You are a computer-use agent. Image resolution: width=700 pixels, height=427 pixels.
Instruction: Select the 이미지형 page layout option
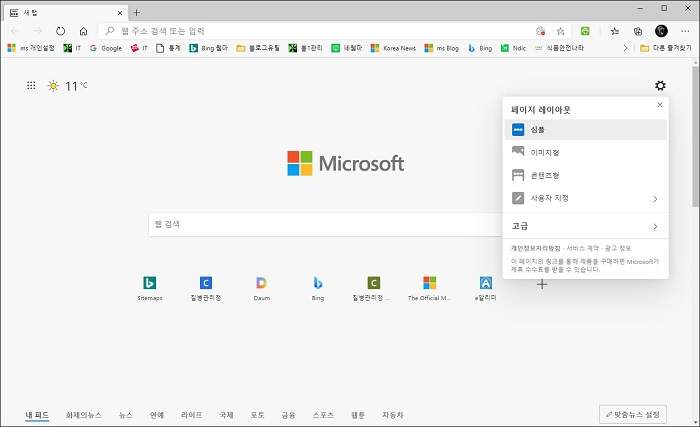(x=585, y=152)
